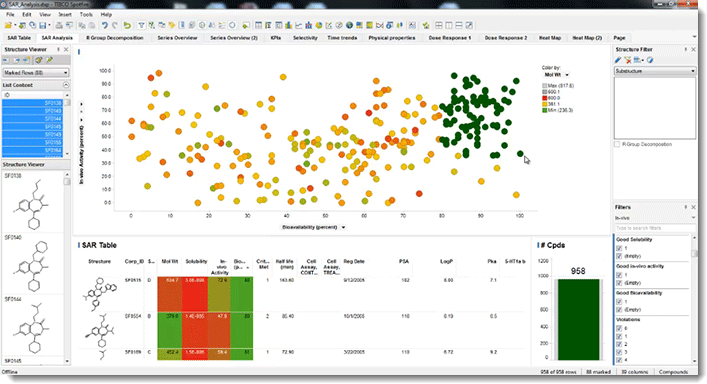Click the Print toolbar icon
The image size is (707, 384).
coord(59,25)
